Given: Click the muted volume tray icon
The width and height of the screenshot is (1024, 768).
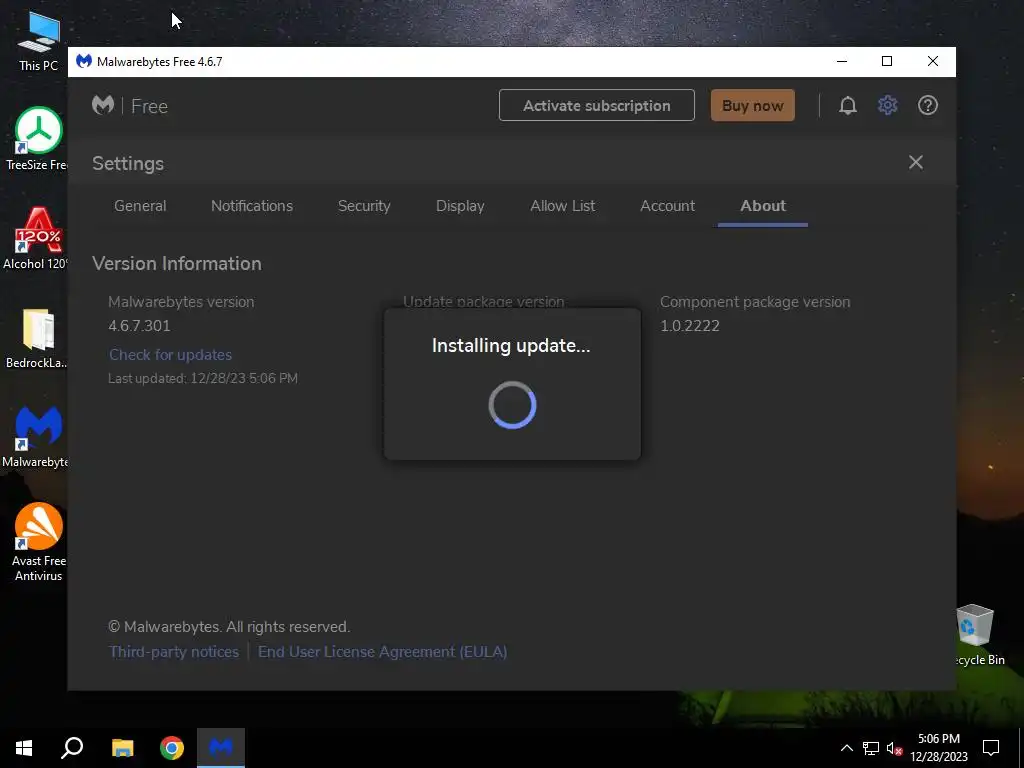Looking at the screenshot, I should point(894,748).
